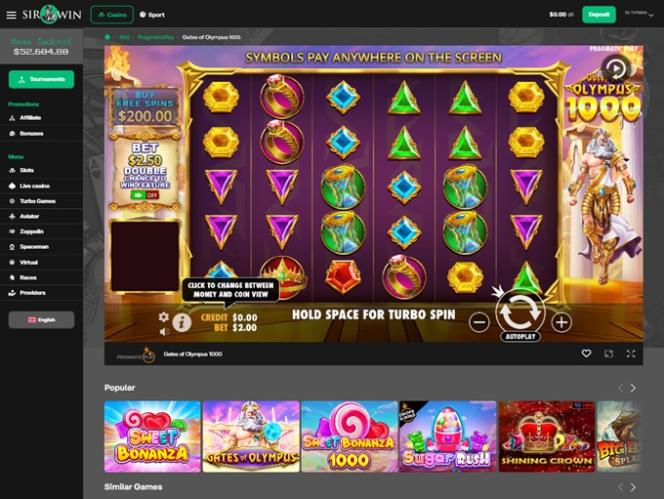Show next Popular games with right arrow

click(x=633, y=388)
